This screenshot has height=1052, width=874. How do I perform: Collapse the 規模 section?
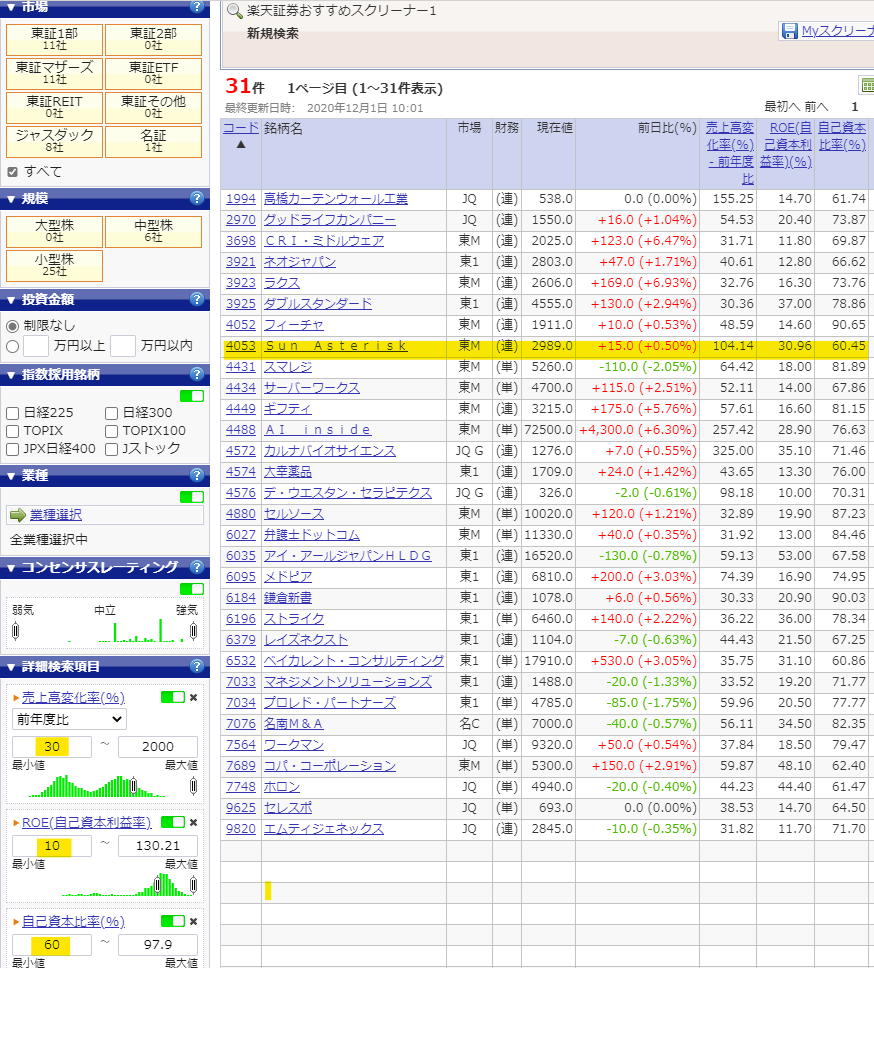[x=11, y=199]
